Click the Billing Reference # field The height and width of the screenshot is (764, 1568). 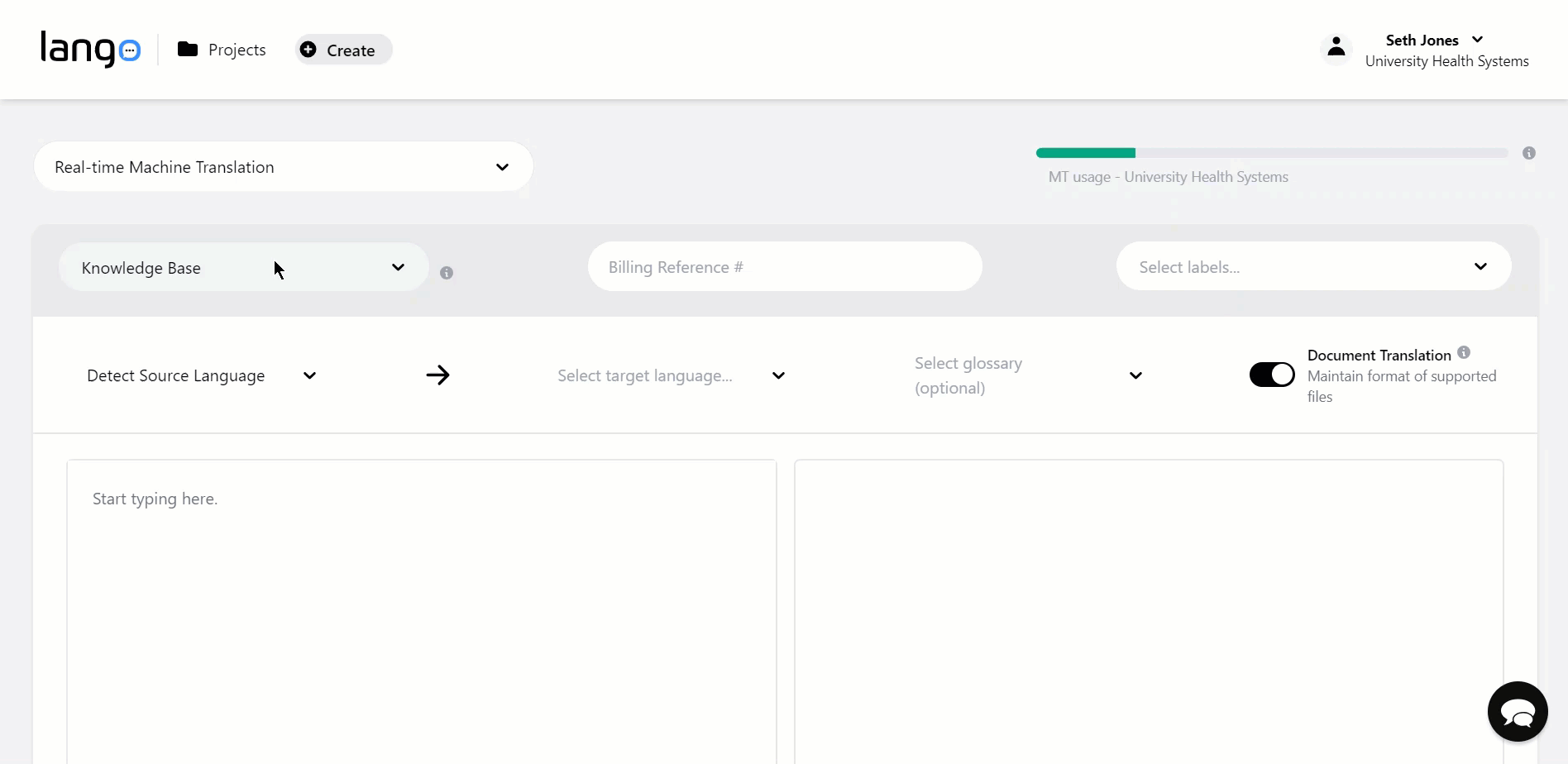tap(784, 267)
